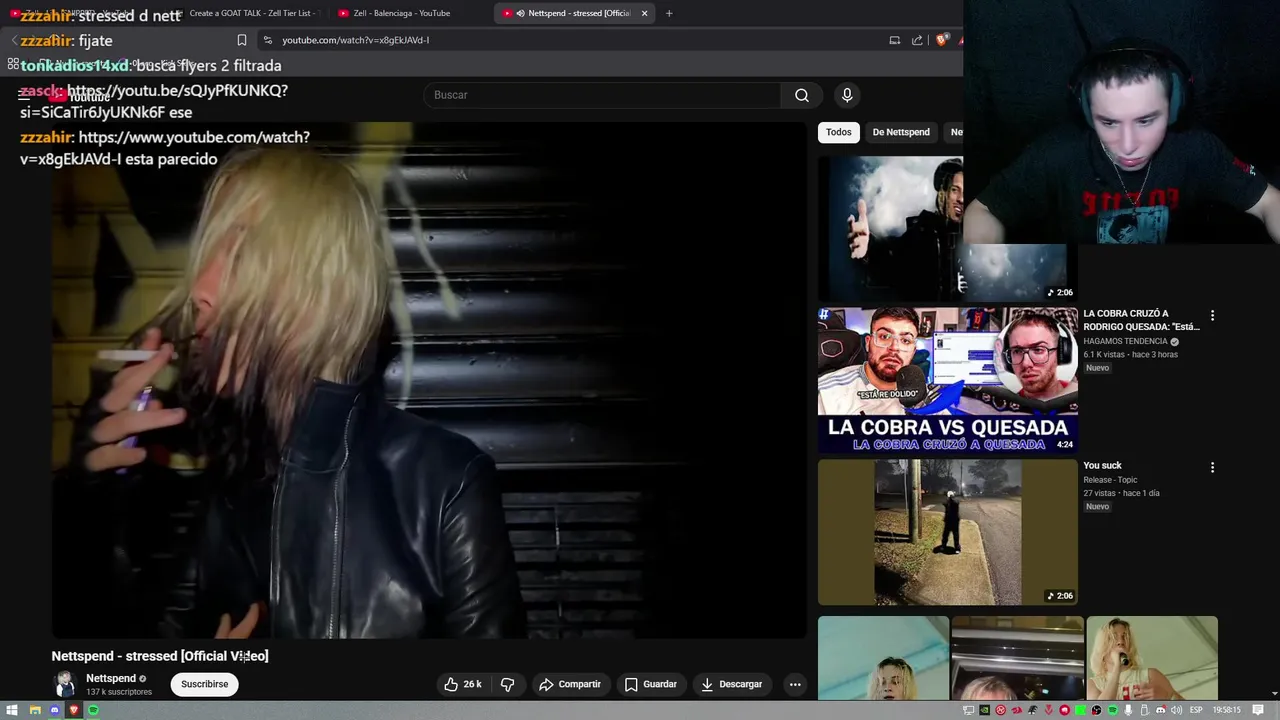Focus the Buscar search field

click(x=603, y=95)
